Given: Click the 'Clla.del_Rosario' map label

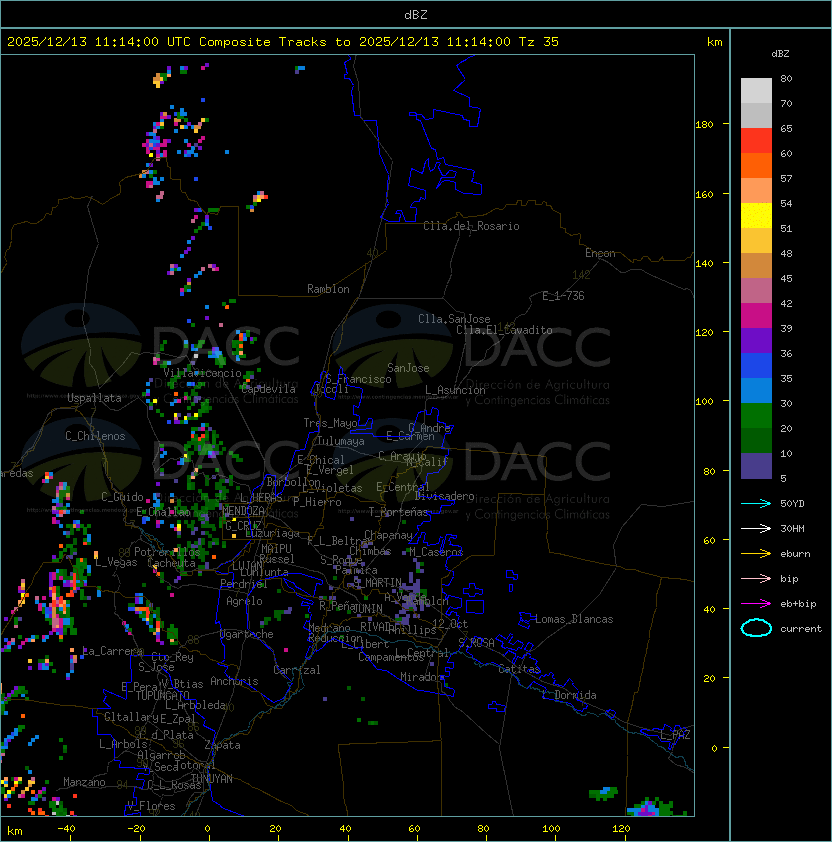Looking at the screenshot, I should [x=471, y=226].
